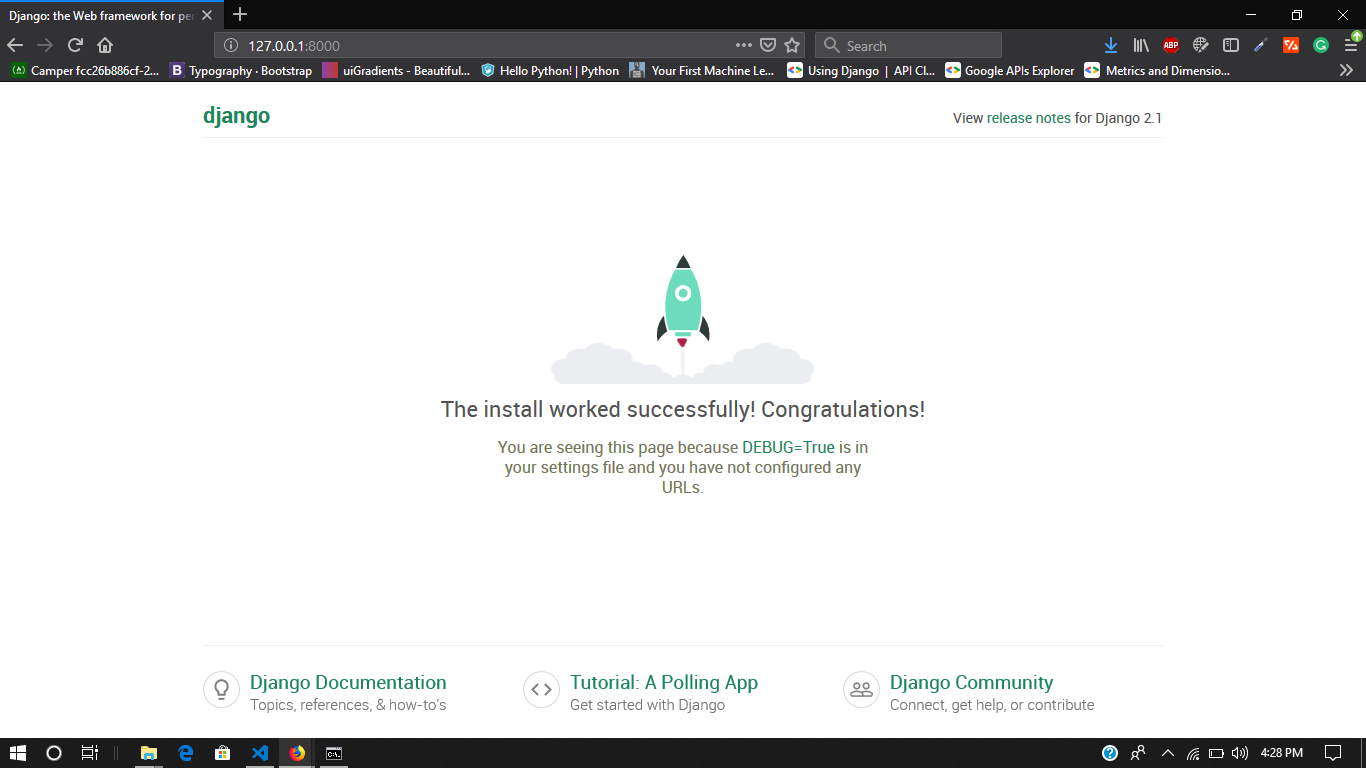Screen dimensions: 1366x768
Task: Open Your First Machine Learning bookmark
Action: tap(701, 70)
